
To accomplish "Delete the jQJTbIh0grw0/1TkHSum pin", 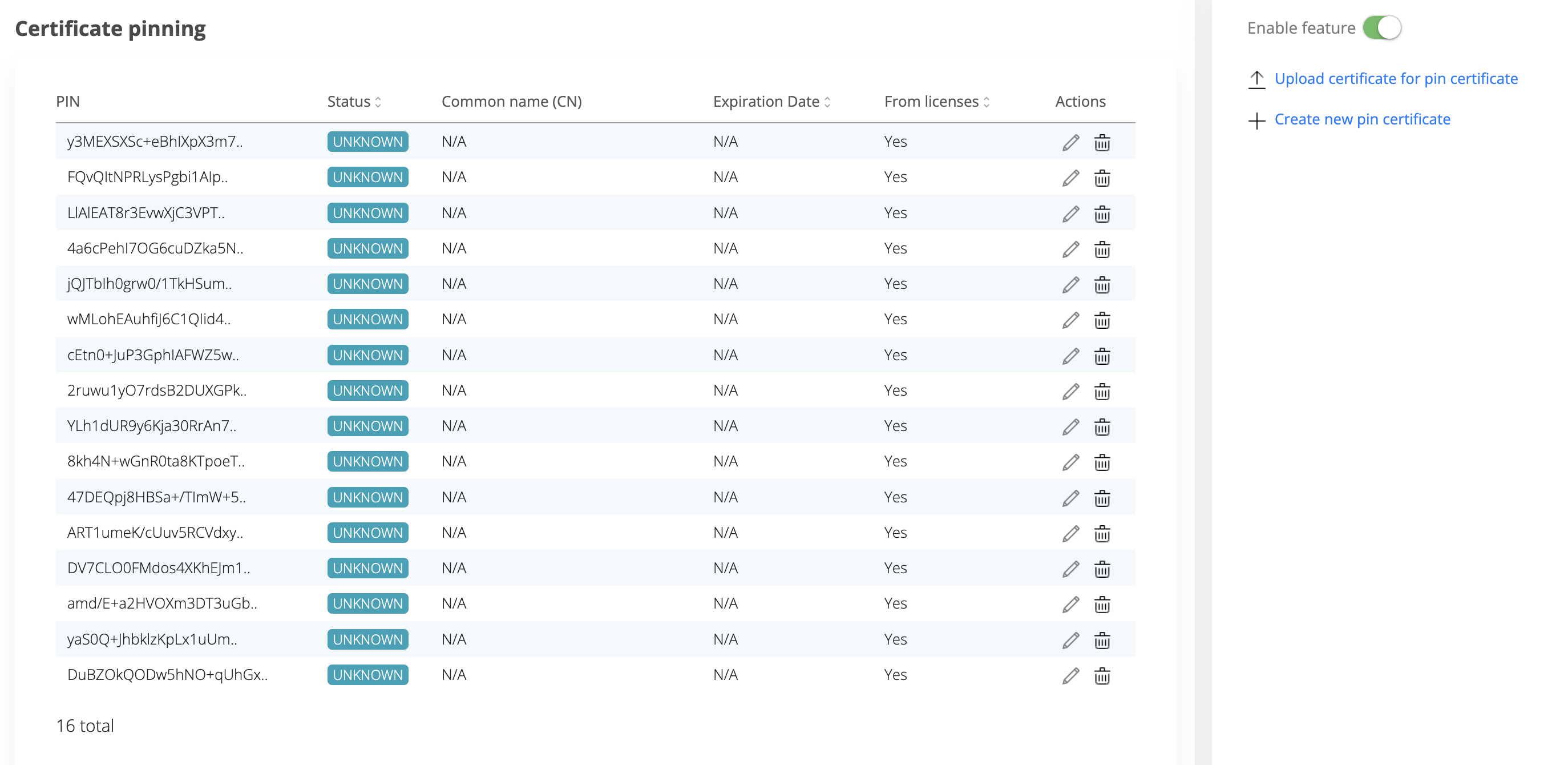I will (x=1102, y=284).
